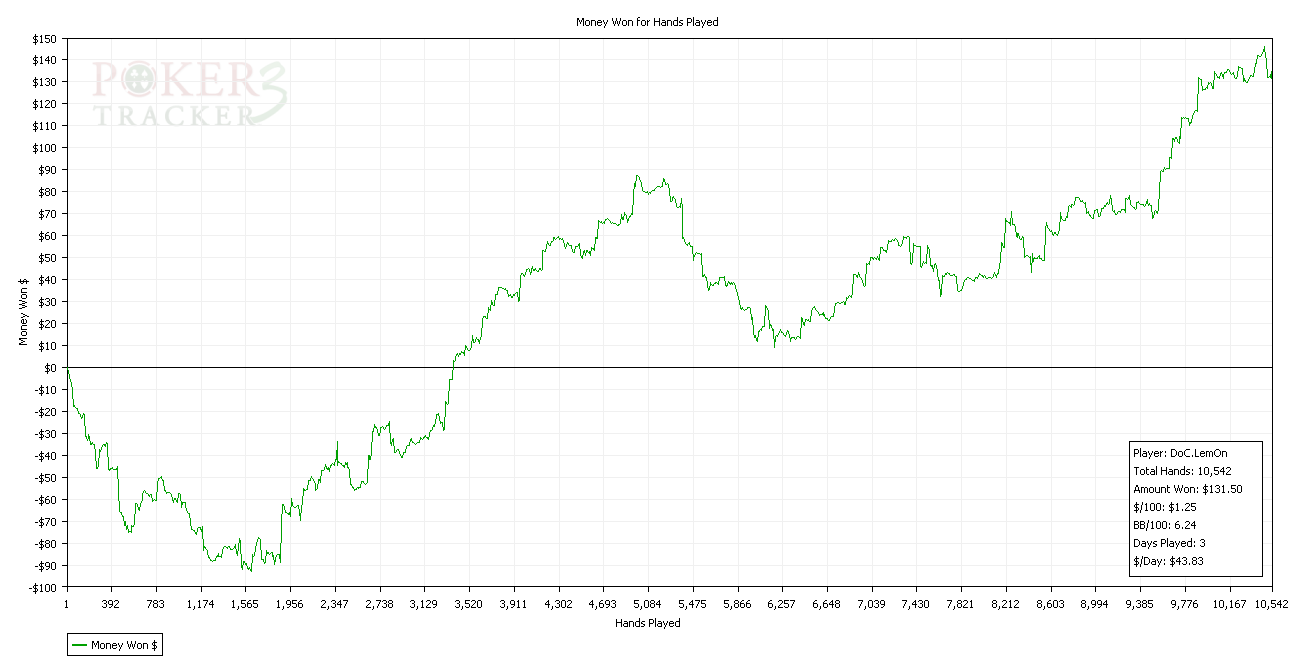Choose the 5,866 hands axis label

tap(737, 605)
